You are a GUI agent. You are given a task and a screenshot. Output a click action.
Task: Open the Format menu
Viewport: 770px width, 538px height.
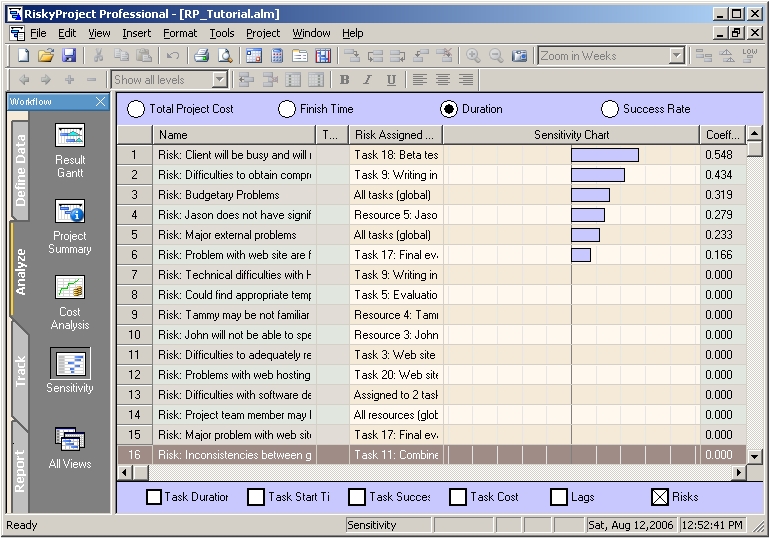180,33
